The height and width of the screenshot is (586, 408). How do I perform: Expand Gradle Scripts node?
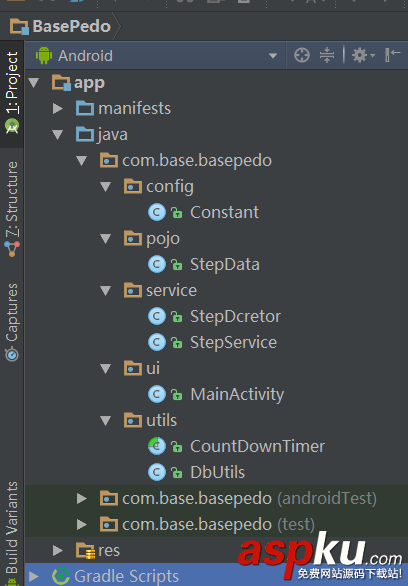(34, 576)
